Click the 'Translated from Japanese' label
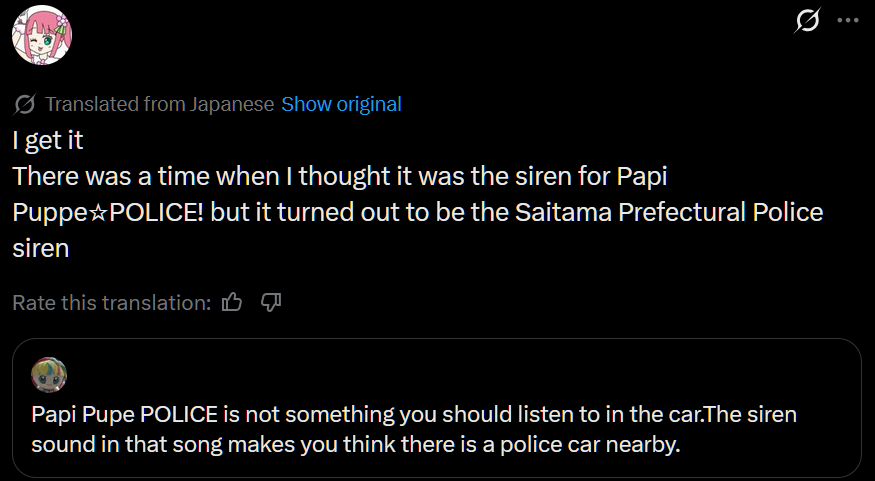The height and width of the screenshot is (481, 875). tap(160, 104)
